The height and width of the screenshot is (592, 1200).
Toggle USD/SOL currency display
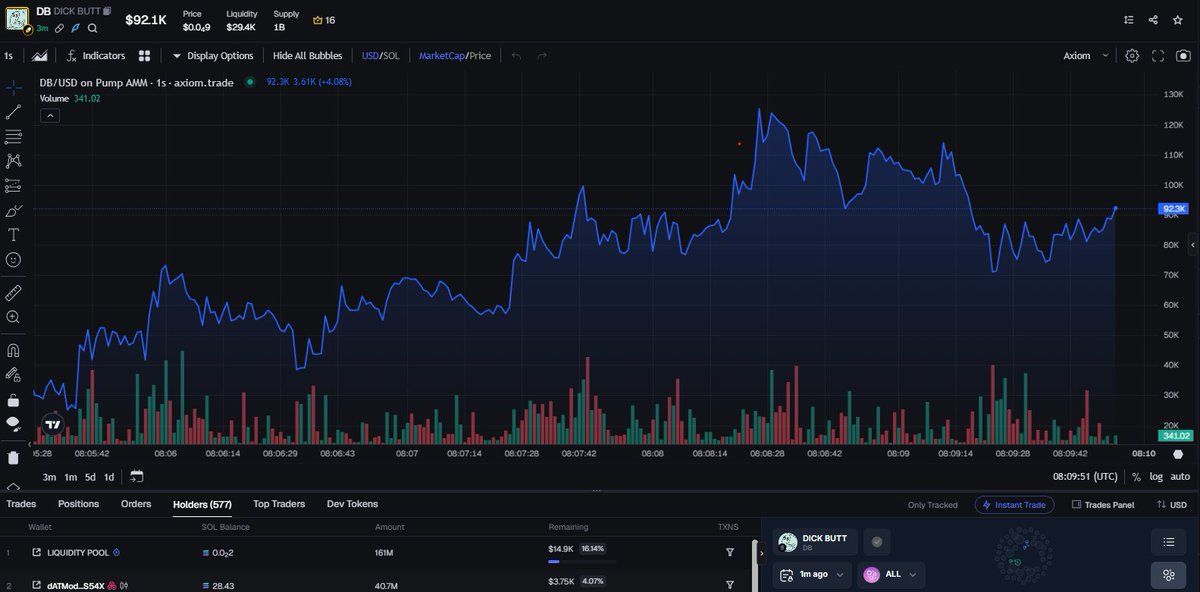pos(381,56)
